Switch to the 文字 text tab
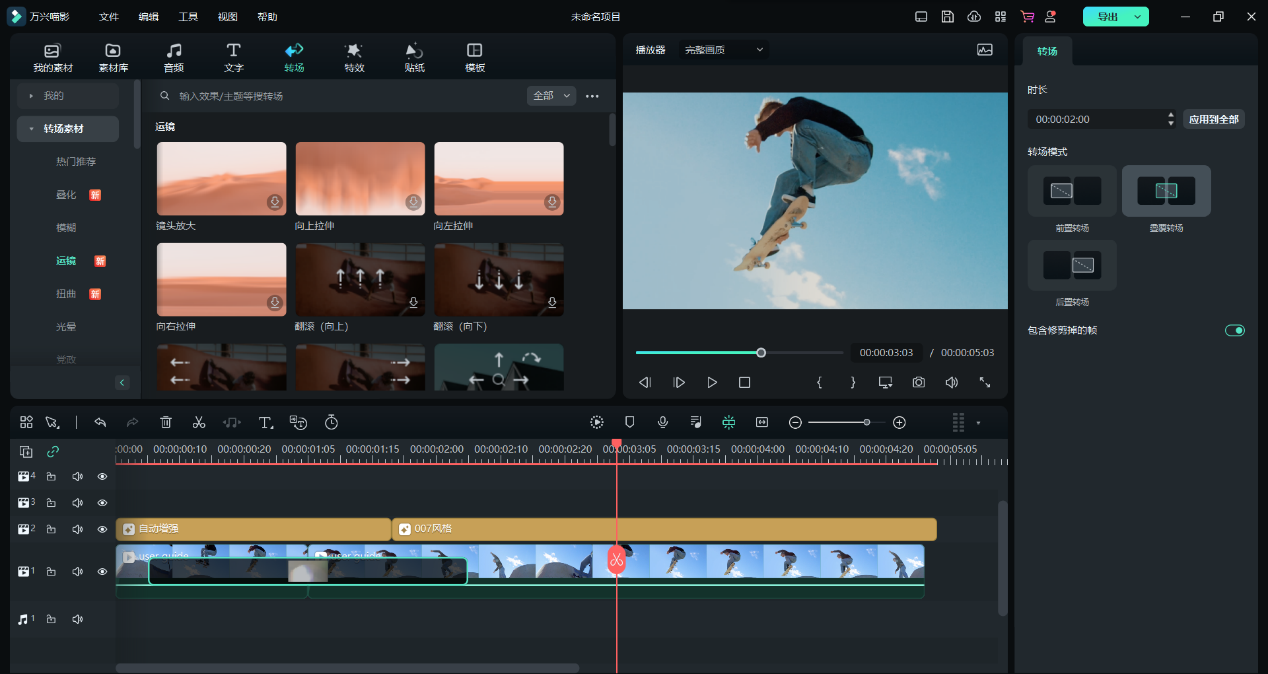1268x674 pixels. (x=233, y=58)
